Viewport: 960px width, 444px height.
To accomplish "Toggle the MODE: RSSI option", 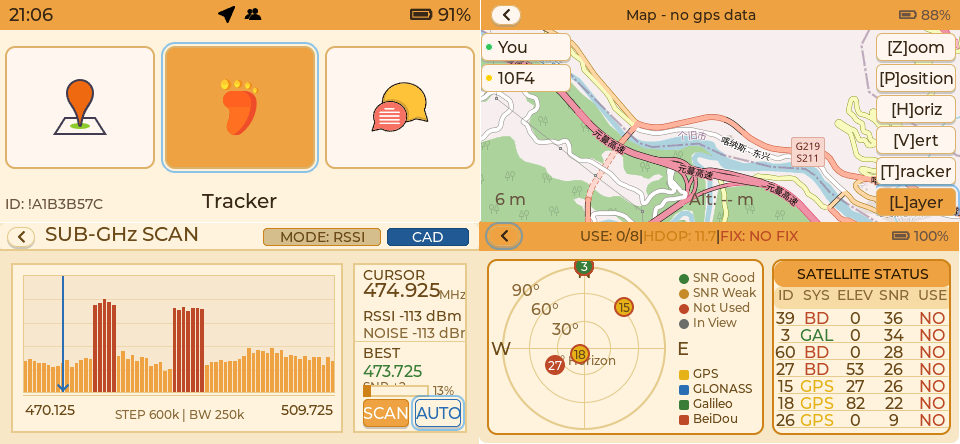I will coord(321,237).
